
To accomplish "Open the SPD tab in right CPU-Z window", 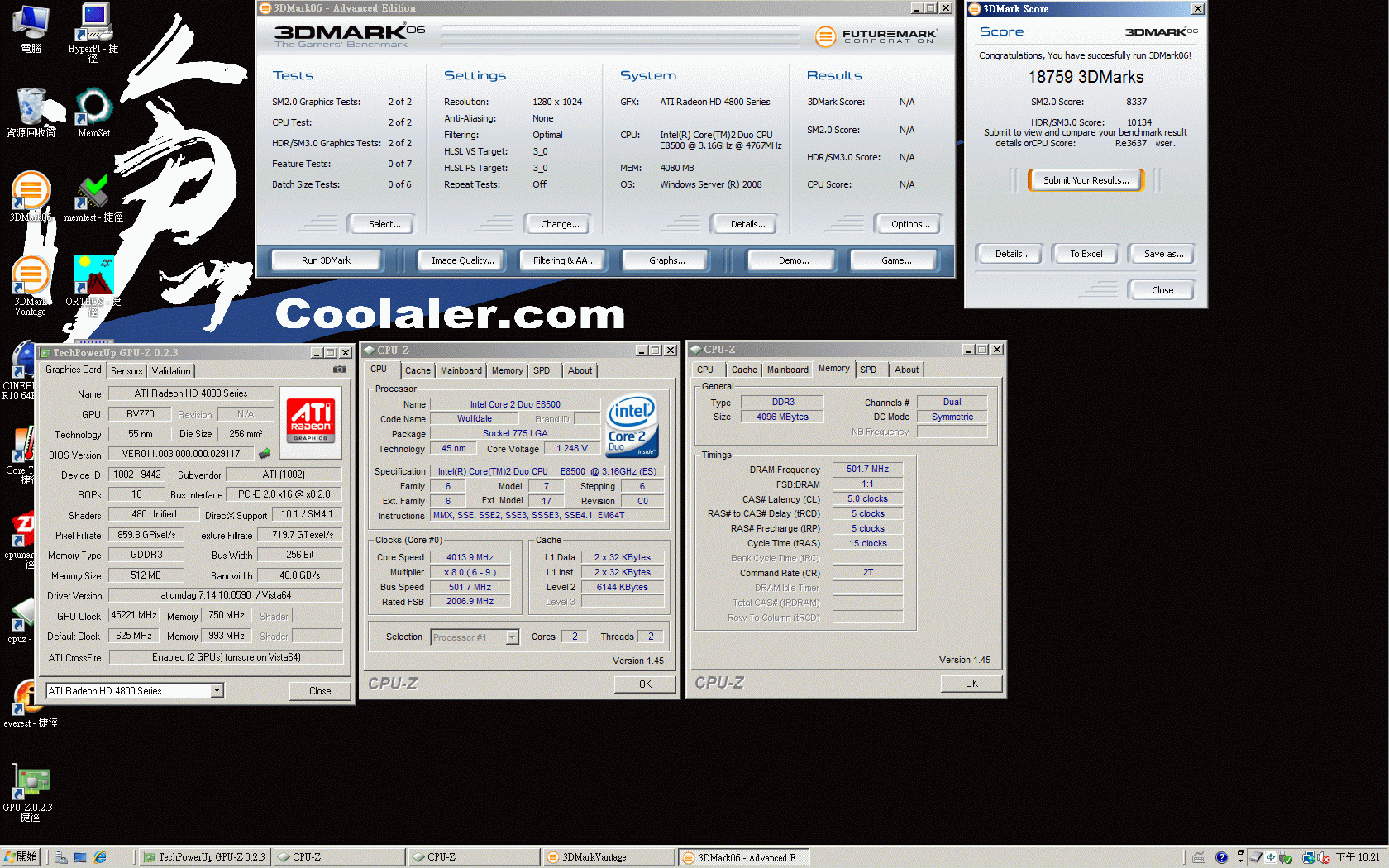I will click(868, 370).
